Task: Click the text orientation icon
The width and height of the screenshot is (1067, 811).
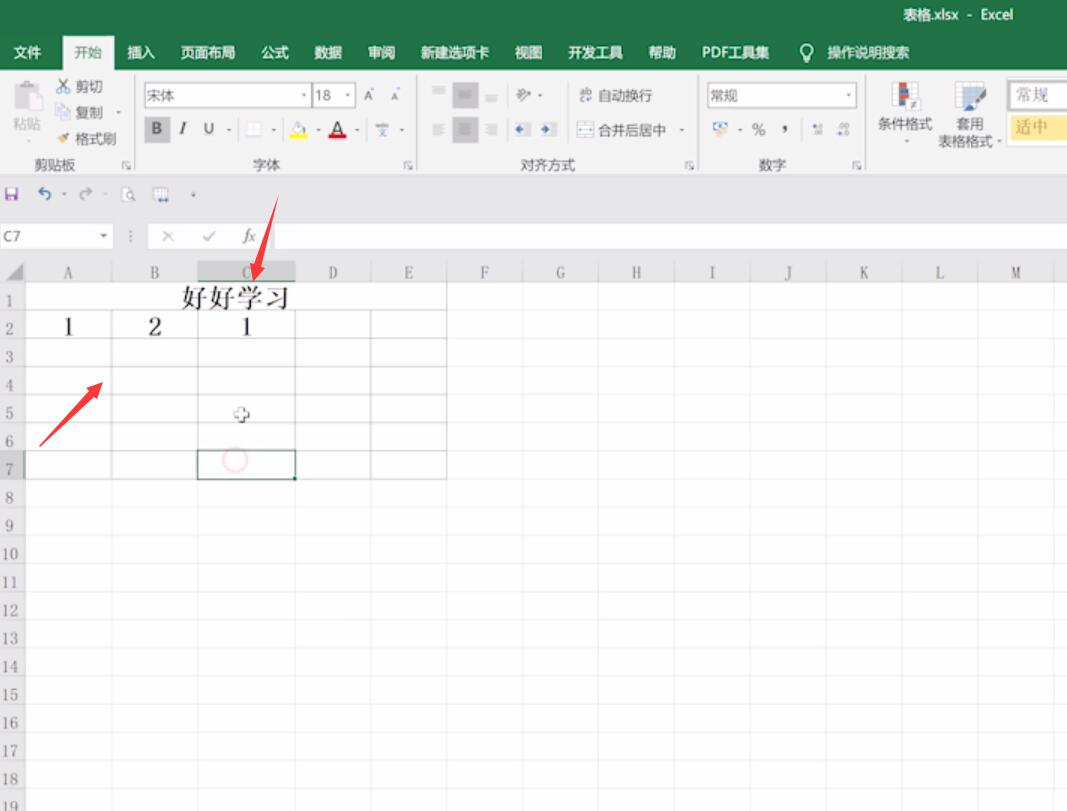Action: tap(523, 95)
